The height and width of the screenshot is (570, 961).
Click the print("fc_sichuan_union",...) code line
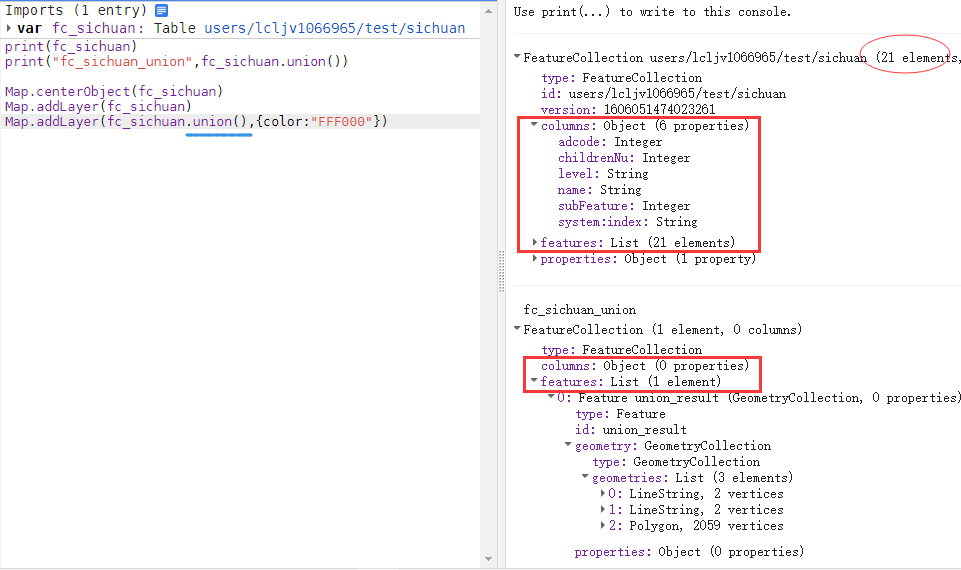click(x=177, y=61)
